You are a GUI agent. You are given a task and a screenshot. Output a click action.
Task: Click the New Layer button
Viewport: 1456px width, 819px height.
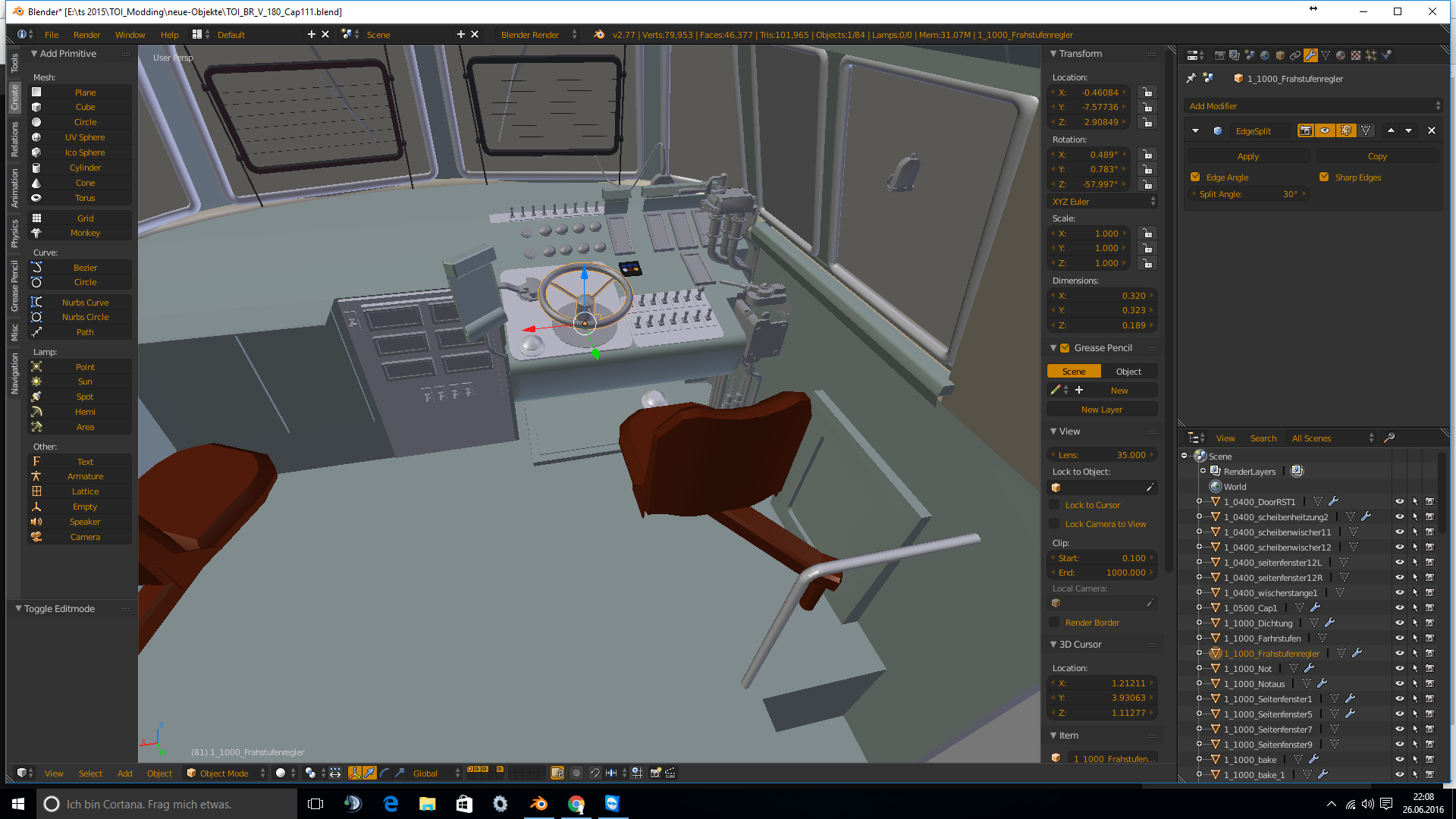pyautogui.click(x=1102, y=409)
